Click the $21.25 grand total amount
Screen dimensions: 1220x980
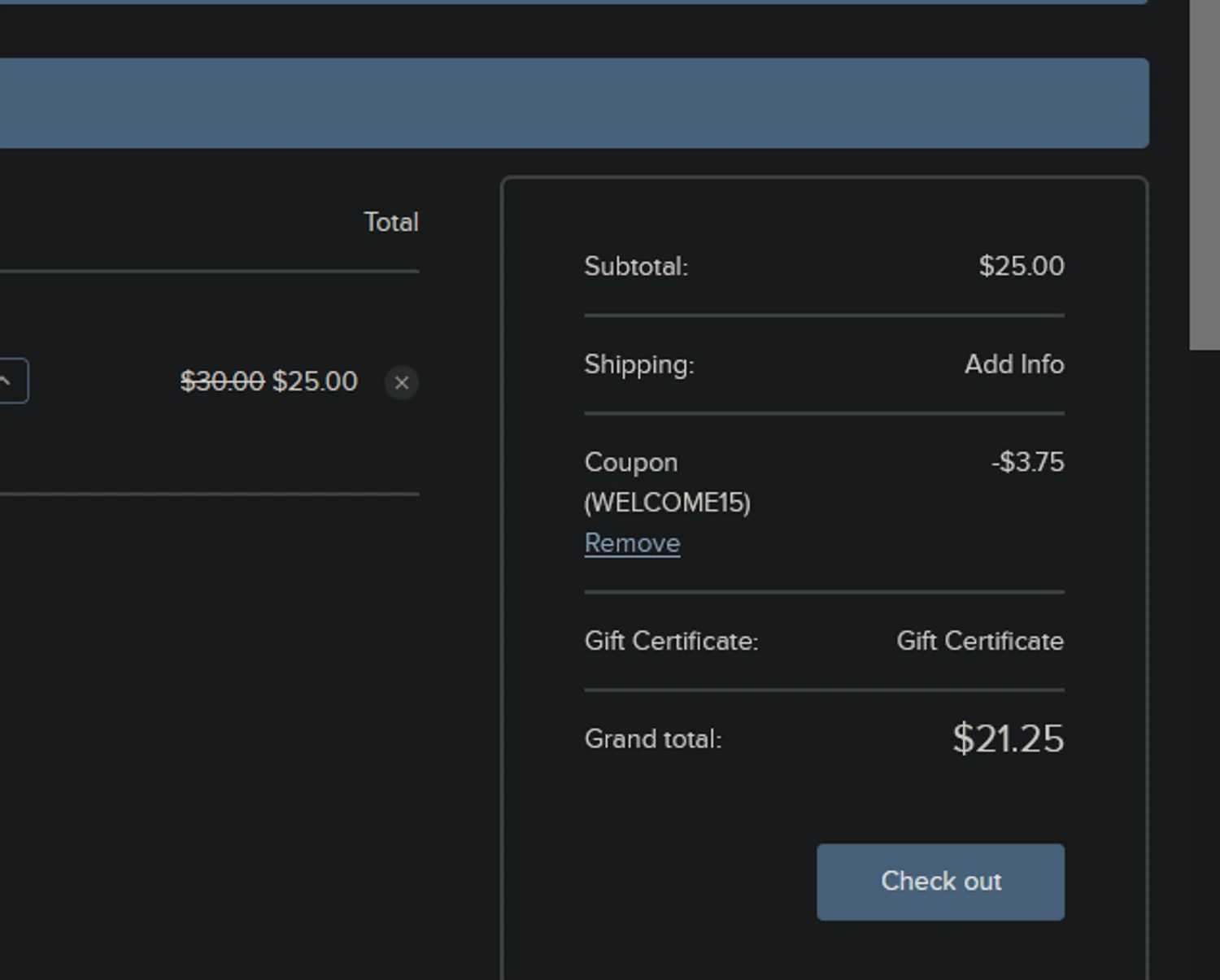[x=1008, y=738]
